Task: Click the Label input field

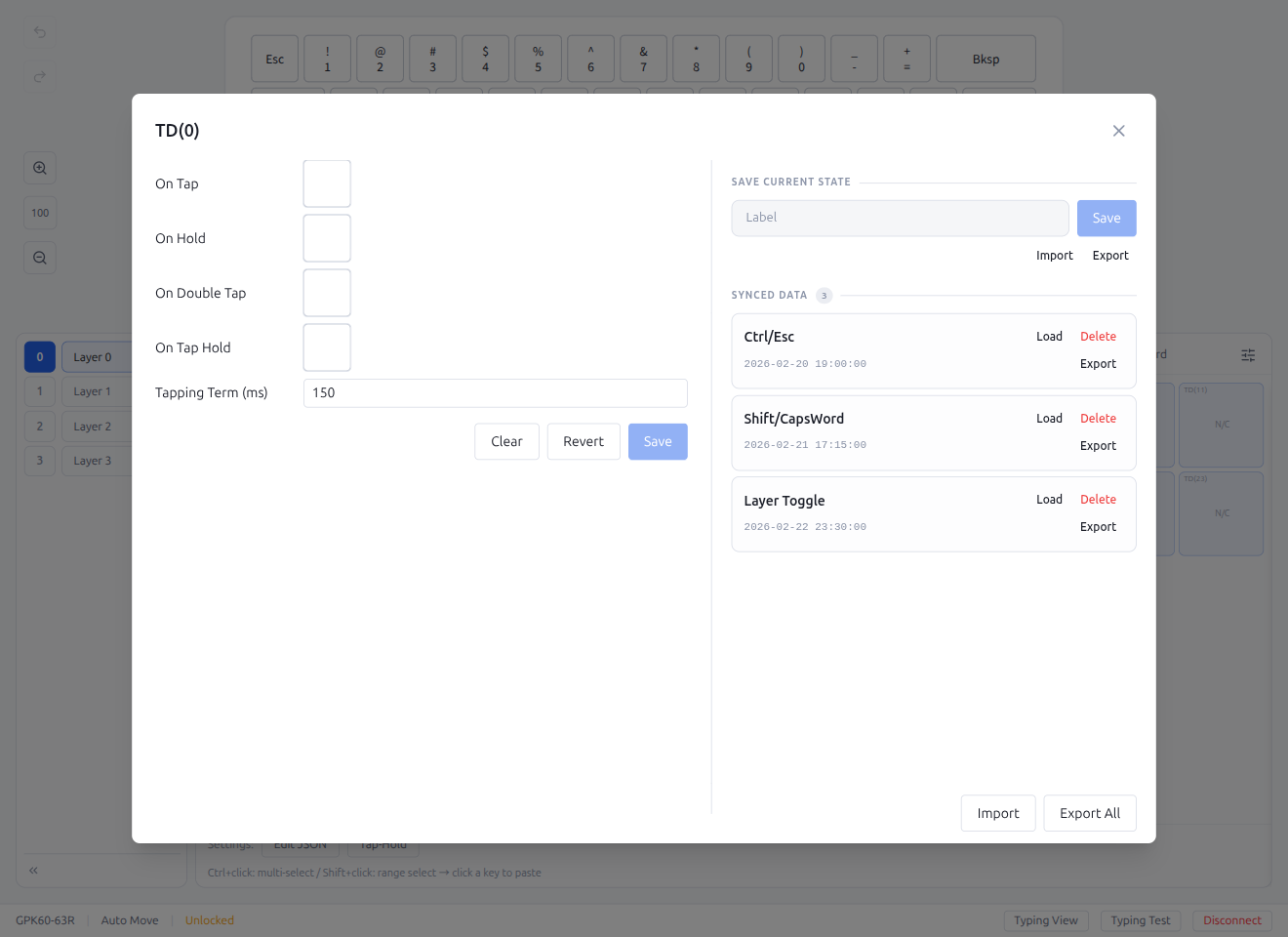Action: click(x=900, y=218)
